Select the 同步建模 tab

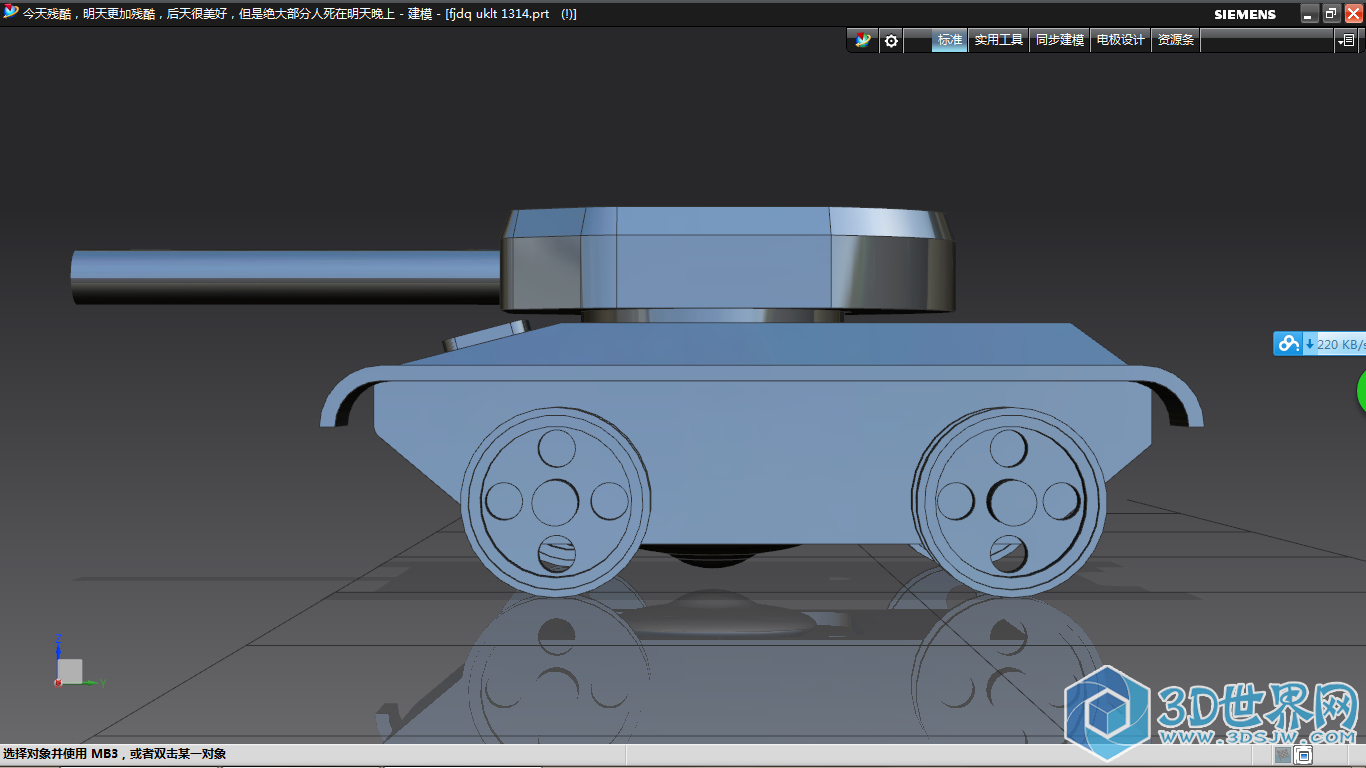click(1060, 40)
